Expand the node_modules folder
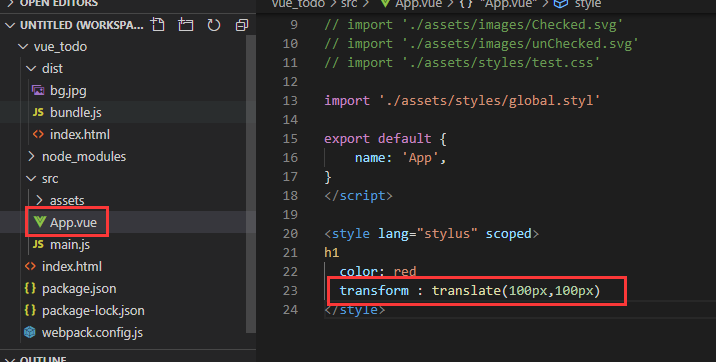The image size is (716, 362). coord(31,156)
